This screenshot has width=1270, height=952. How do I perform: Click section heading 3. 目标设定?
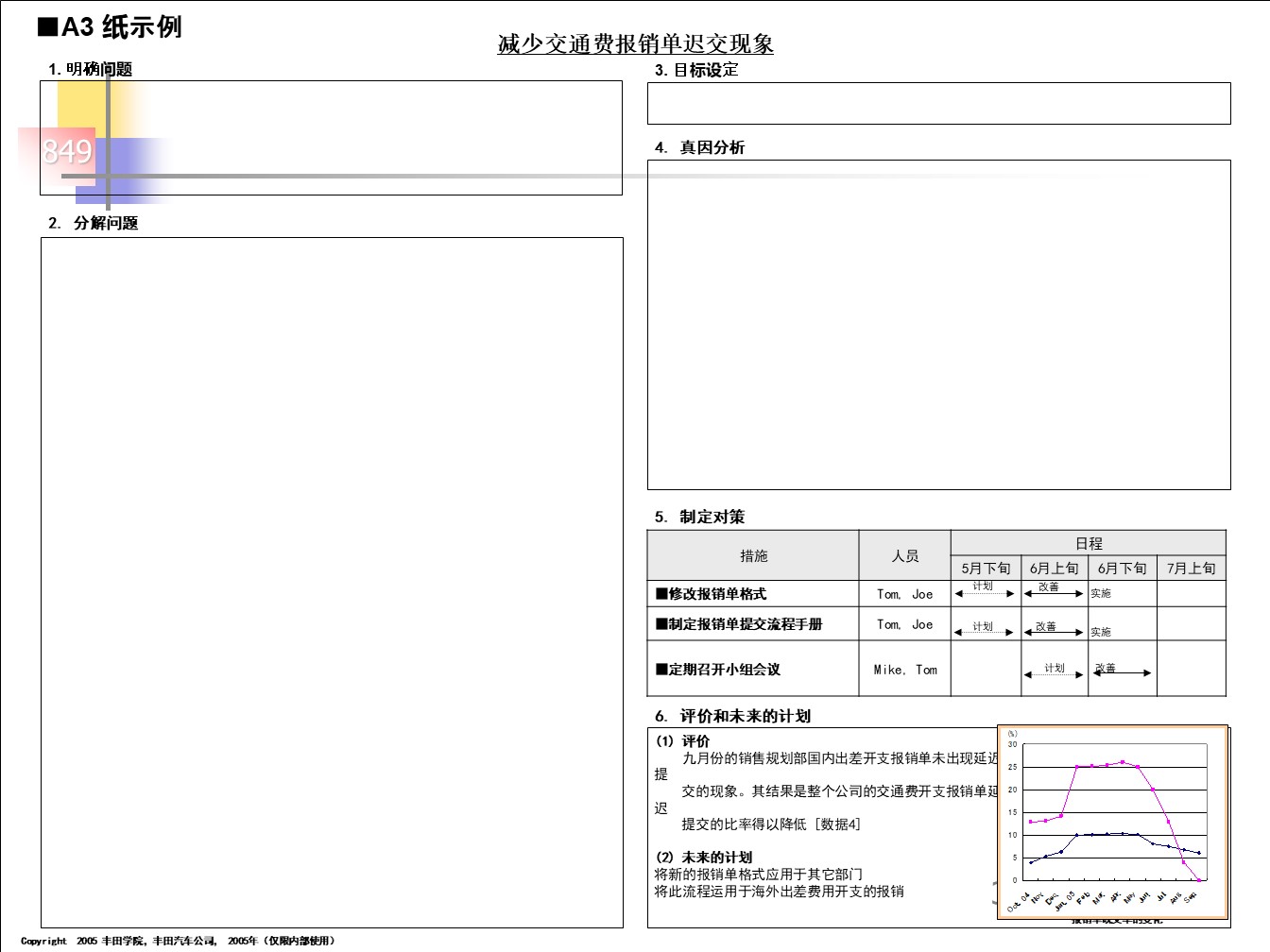point(696,70)
